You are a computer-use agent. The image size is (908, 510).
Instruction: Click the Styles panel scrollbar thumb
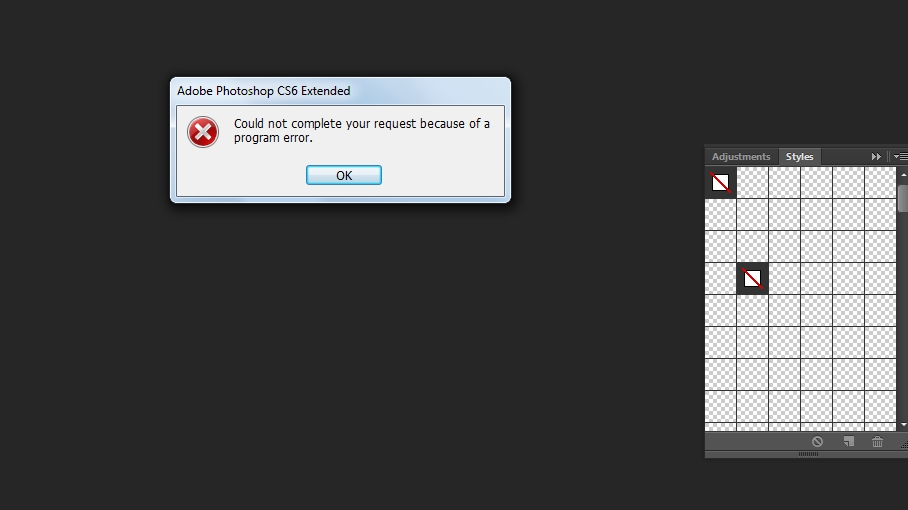click(903, 199)
